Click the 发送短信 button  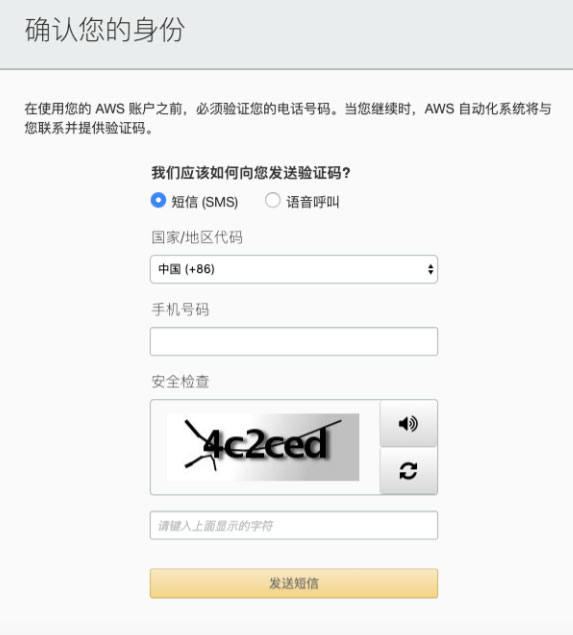[x=294, y=583]
